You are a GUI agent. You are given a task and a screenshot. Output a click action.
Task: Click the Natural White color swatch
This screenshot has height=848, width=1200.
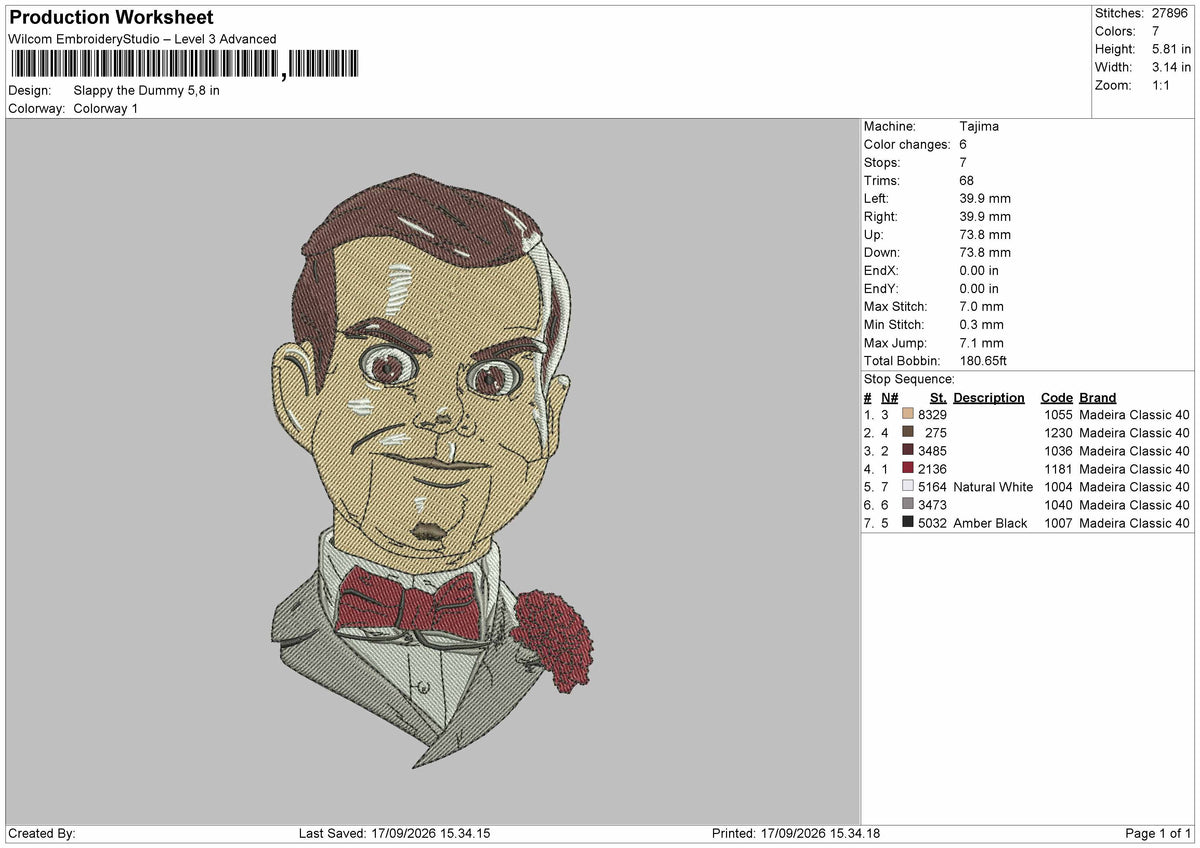point(908,487)
